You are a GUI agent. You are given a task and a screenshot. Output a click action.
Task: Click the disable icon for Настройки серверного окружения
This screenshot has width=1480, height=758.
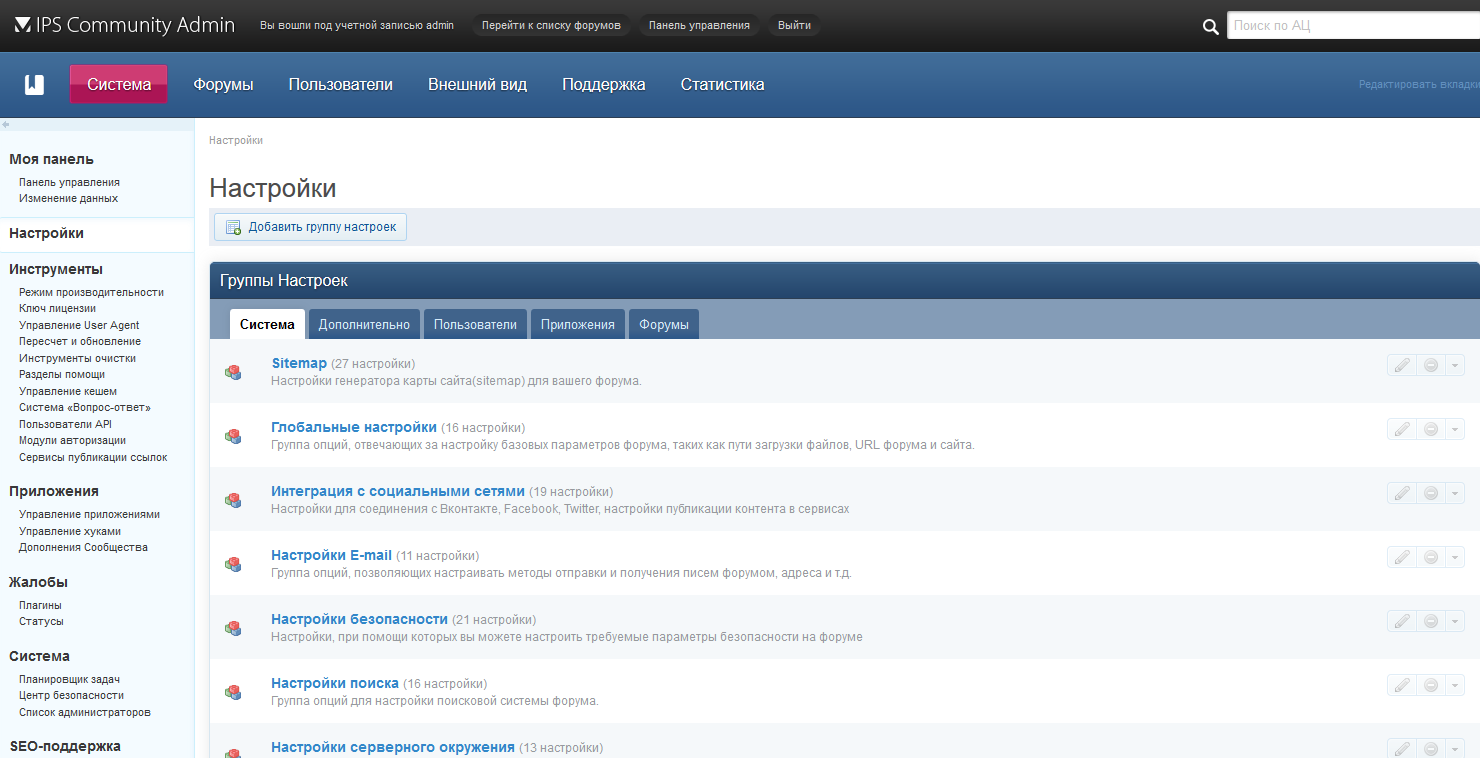pyautogui.click(x=1430, y=748)
